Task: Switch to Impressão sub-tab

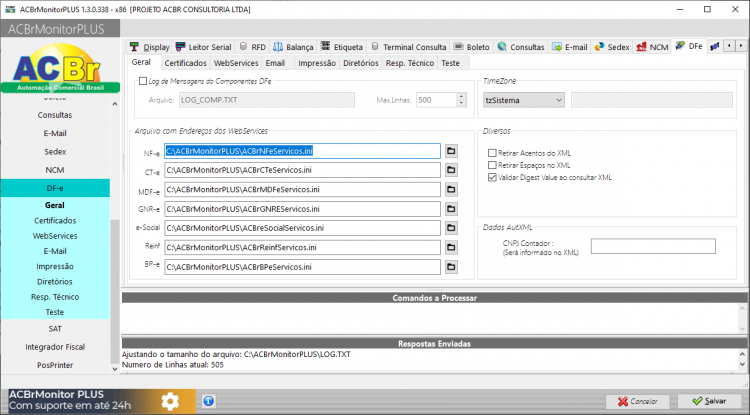Action: point(317,63)
